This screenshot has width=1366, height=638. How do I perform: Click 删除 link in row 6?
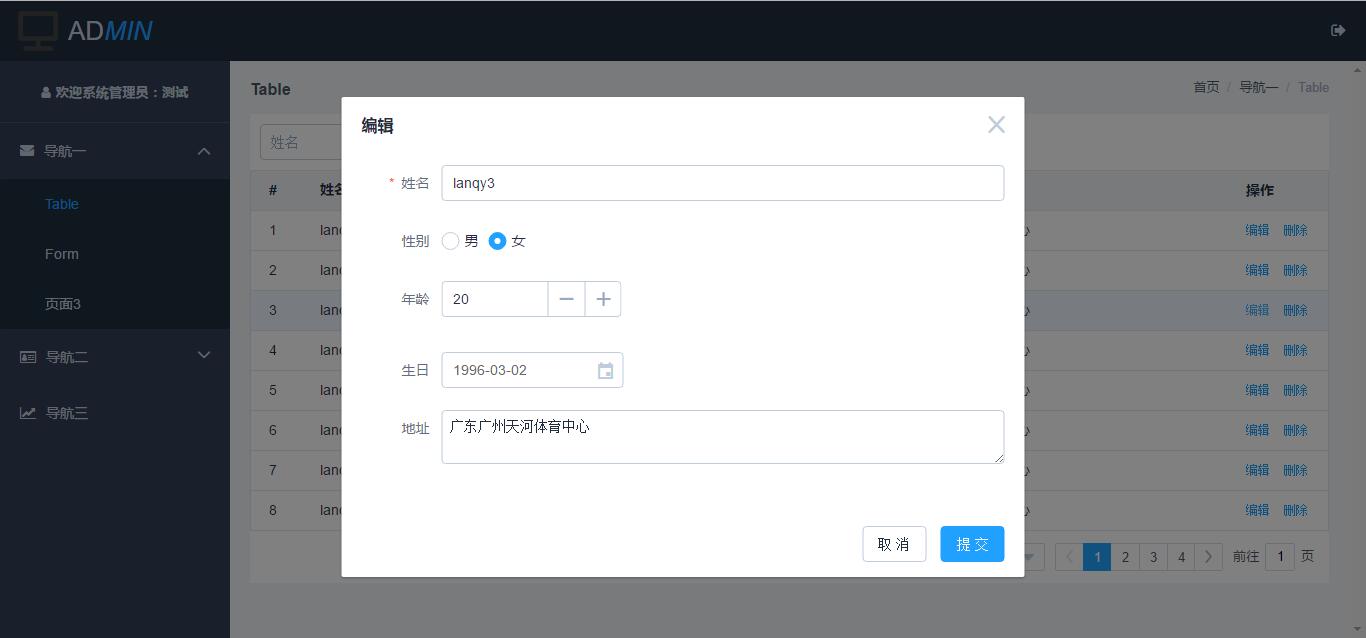1295,430
